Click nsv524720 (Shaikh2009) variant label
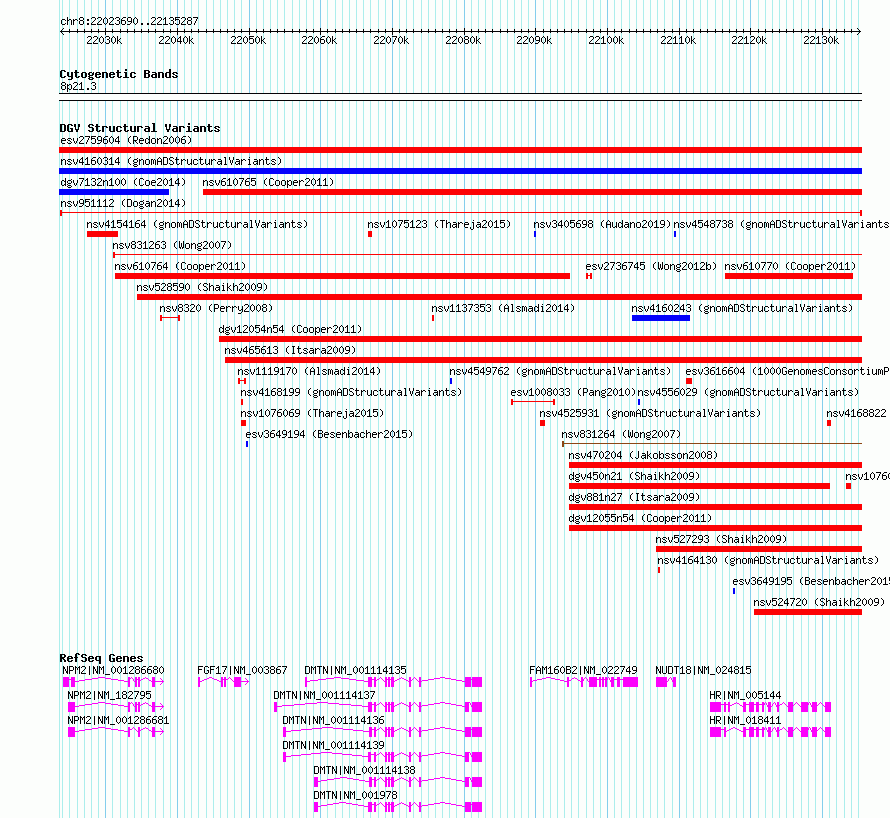 (x=819, y=602)
